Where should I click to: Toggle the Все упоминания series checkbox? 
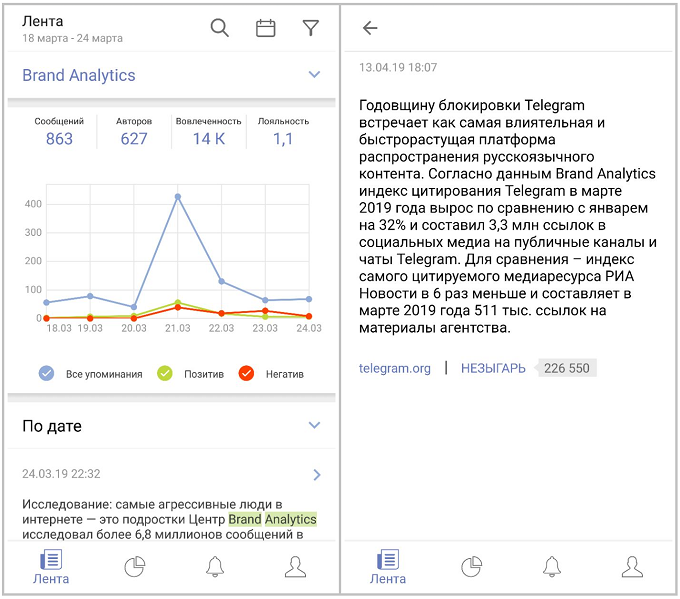[46, 373]
